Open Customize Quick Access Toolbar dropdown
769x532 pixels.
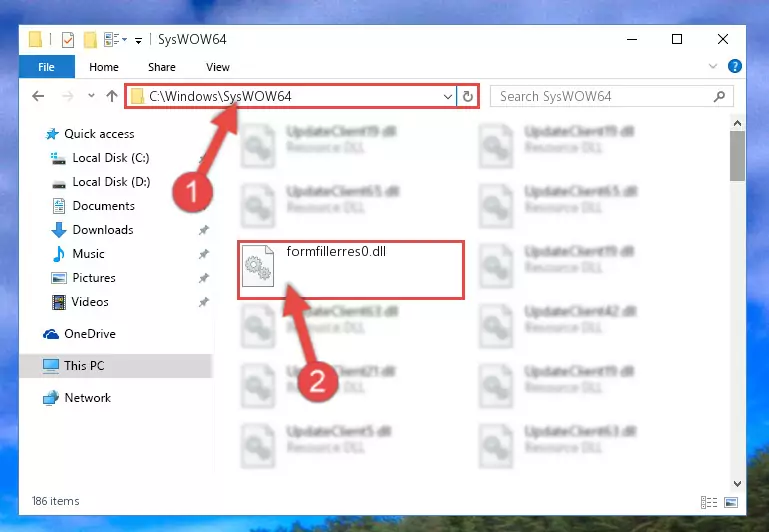(x=139, y=40)
